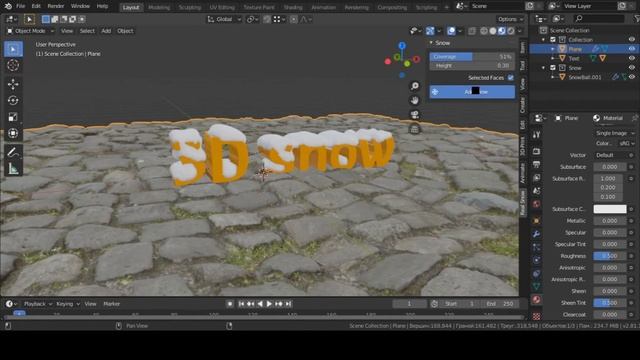This screenshot has height=360, width=640.
Task: Open the Scene properties icon
Action: [537, 191]
